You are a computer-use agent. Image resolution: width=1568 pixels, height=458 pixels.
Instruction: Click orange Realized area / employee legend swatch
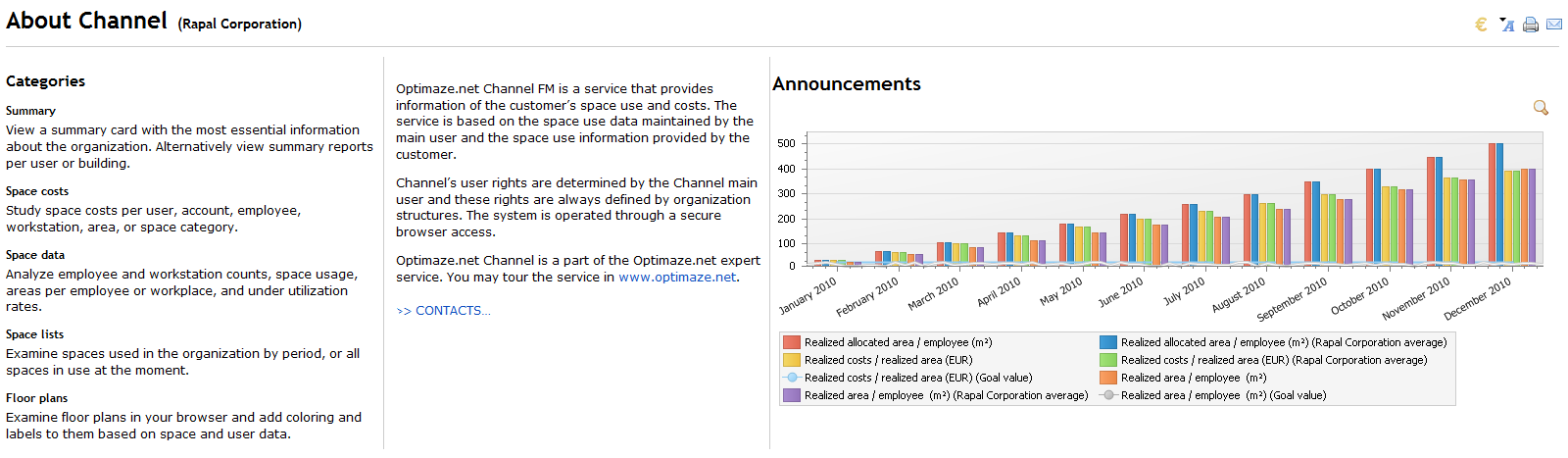1108,378
